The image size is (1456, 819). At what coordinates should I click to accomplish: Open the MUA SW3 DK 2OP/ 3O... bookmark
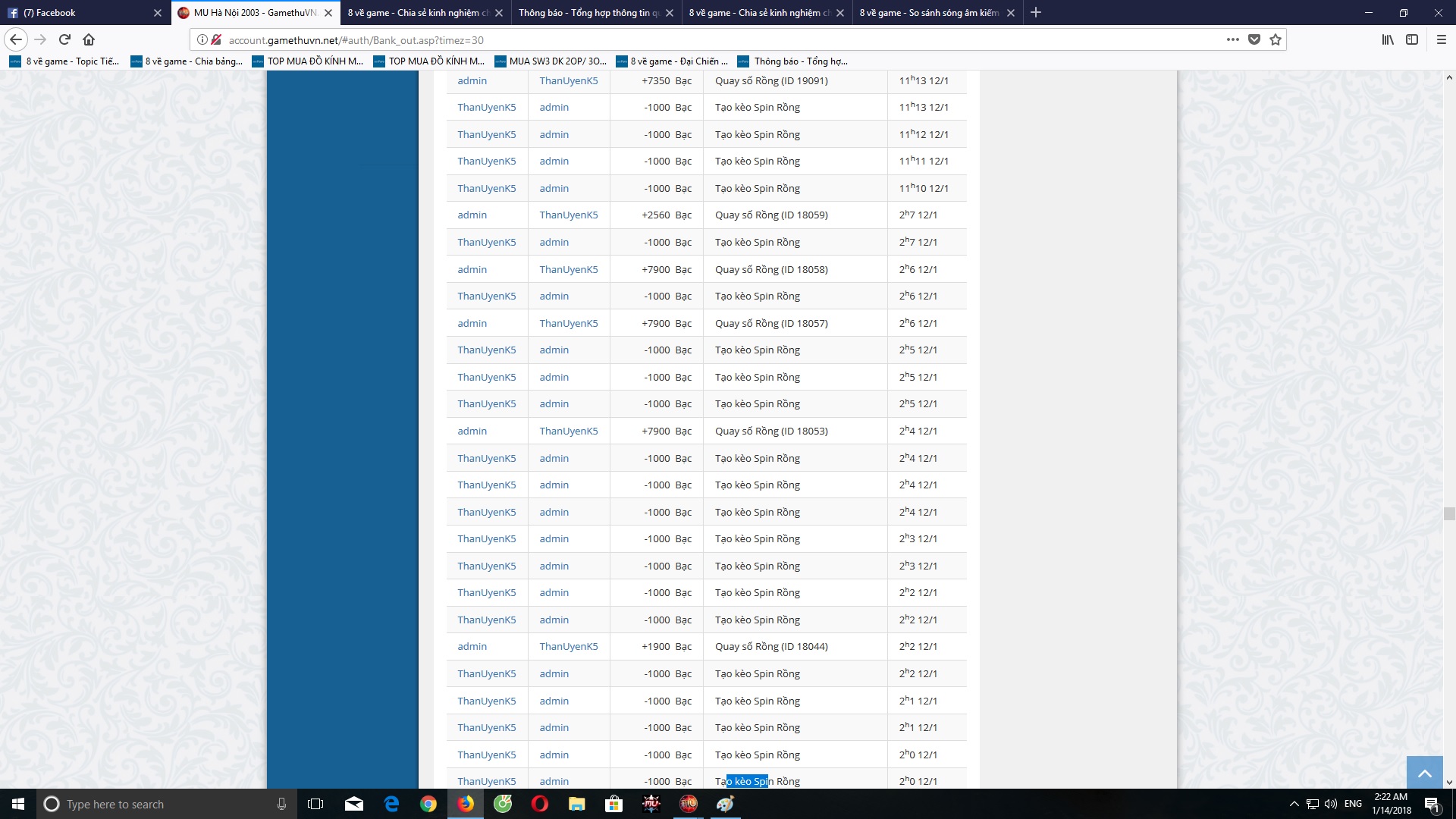[x=551, y=61]
